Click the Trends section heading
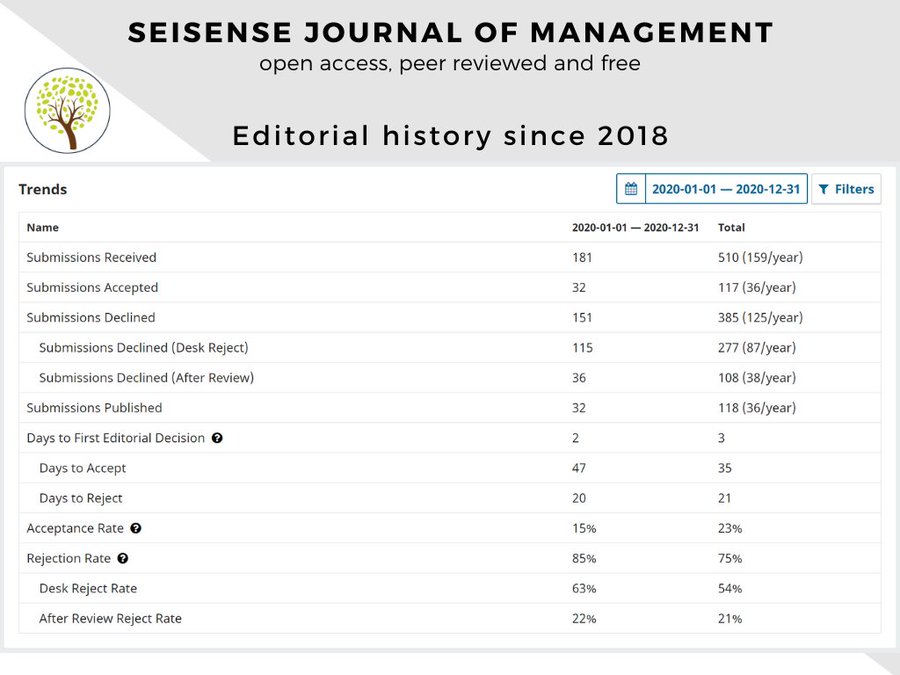This screenshot has height=675, width=900. point(42,189)
